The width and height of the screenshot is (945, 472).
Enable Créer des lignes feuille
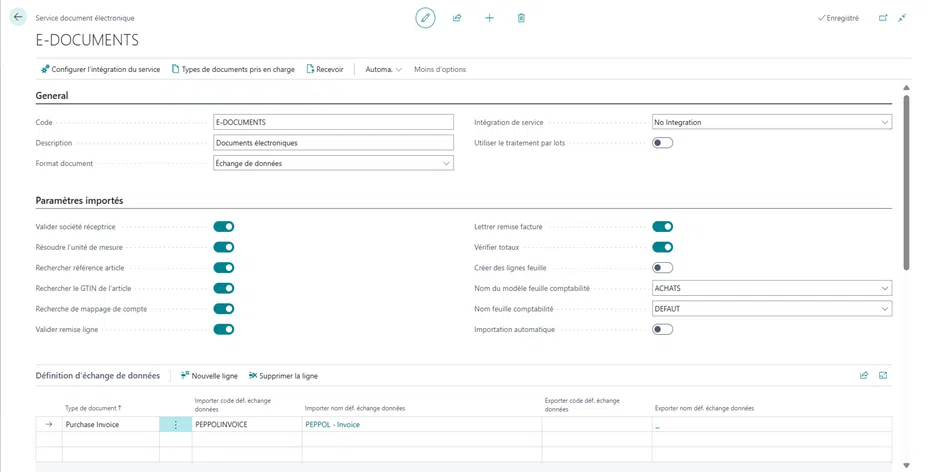point(662,268)
